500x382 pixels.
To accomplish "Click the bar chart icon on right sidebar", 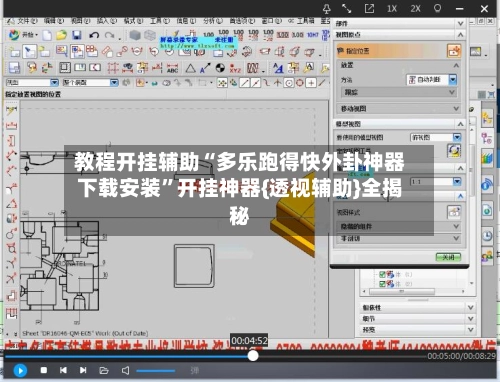I will tap(487, 158).
